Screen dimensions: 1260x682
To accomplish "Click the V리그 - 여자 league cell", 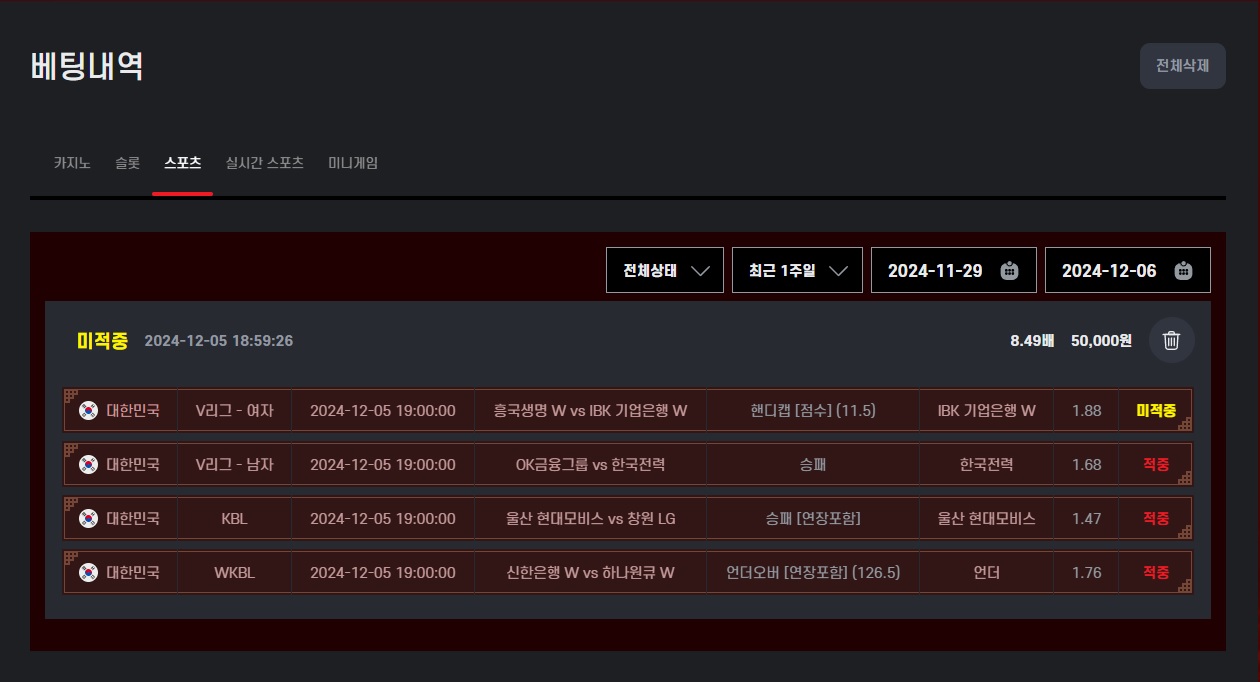I will pos(234,410).
